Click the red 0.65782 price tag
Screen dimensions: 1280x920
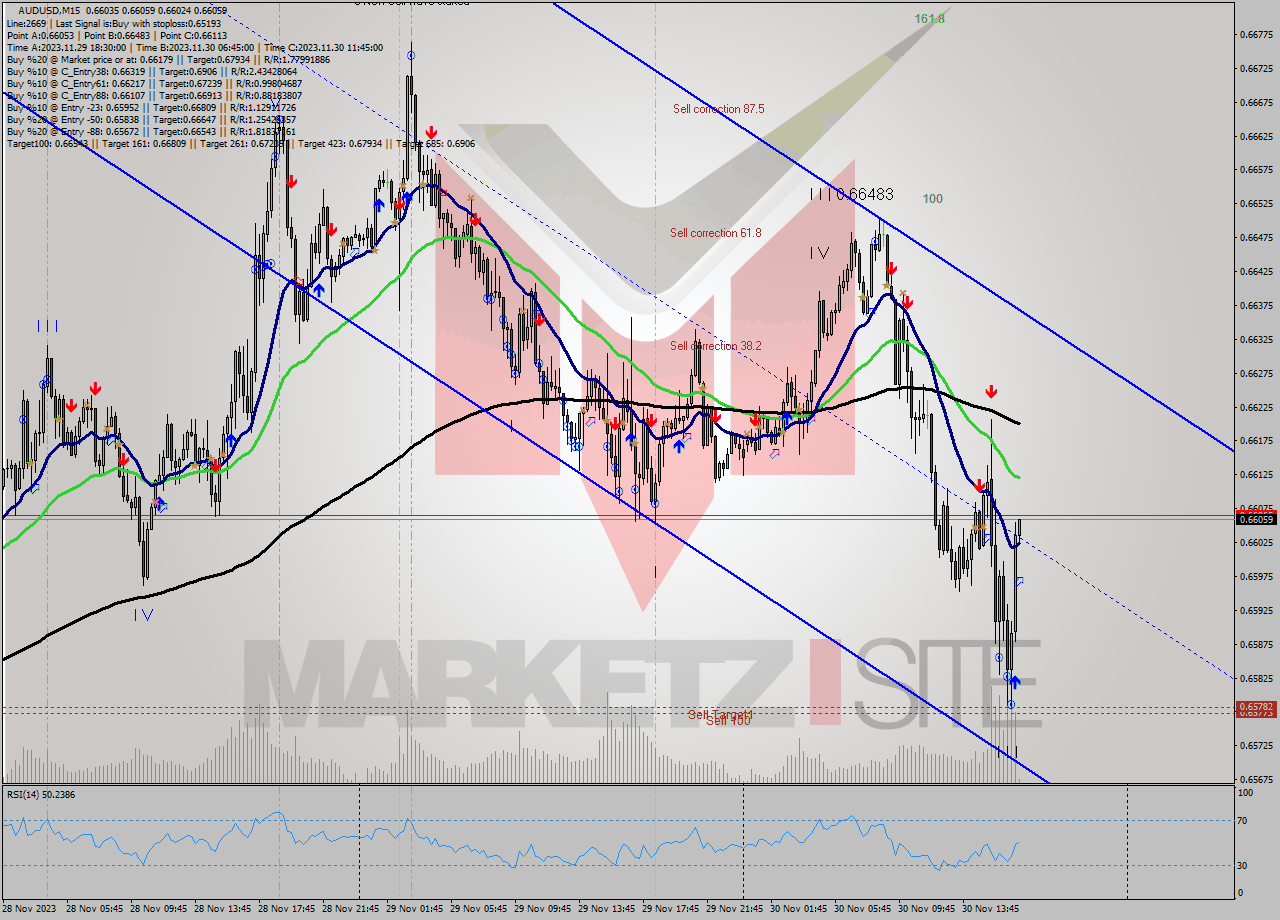coord(1256,707)
